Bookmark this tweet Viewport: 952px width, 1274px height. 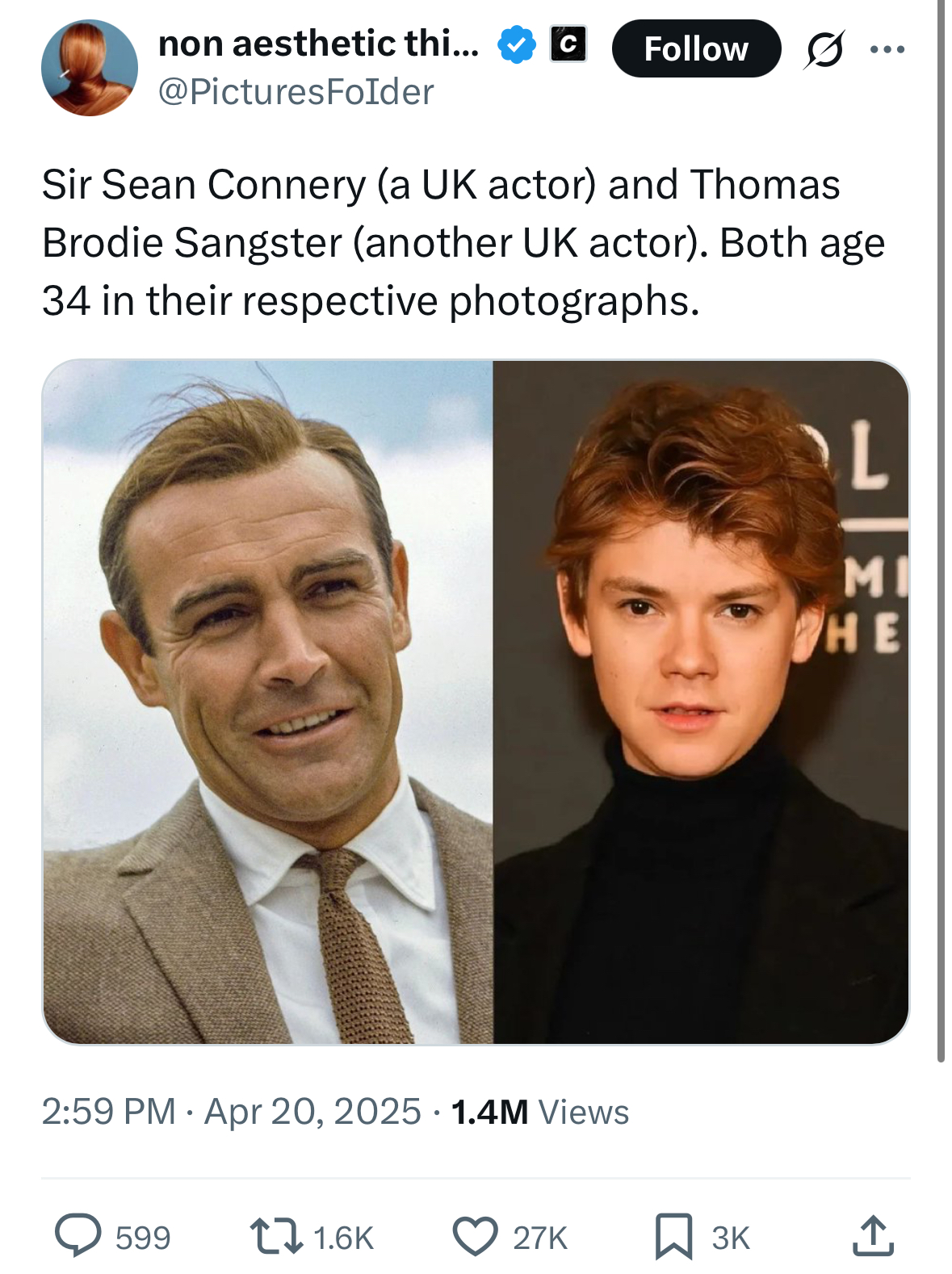pos(673,1236)
